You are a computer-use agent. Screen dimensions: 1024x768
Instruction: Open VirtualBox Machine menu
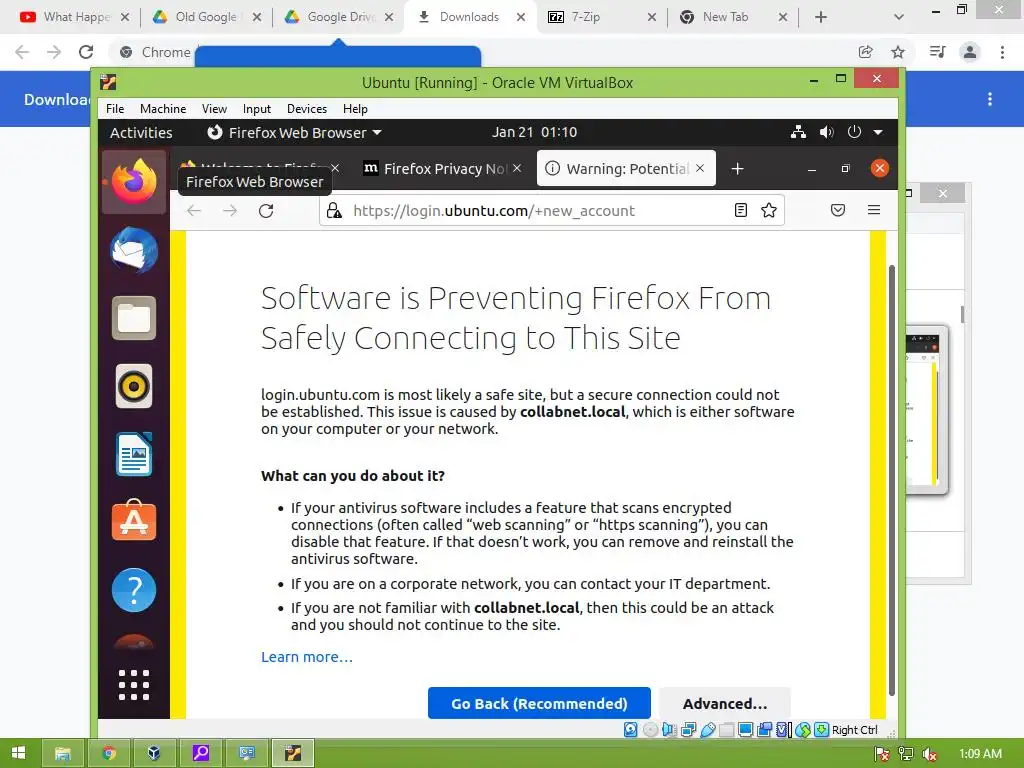pyautogui.click(x=163, y=108)
